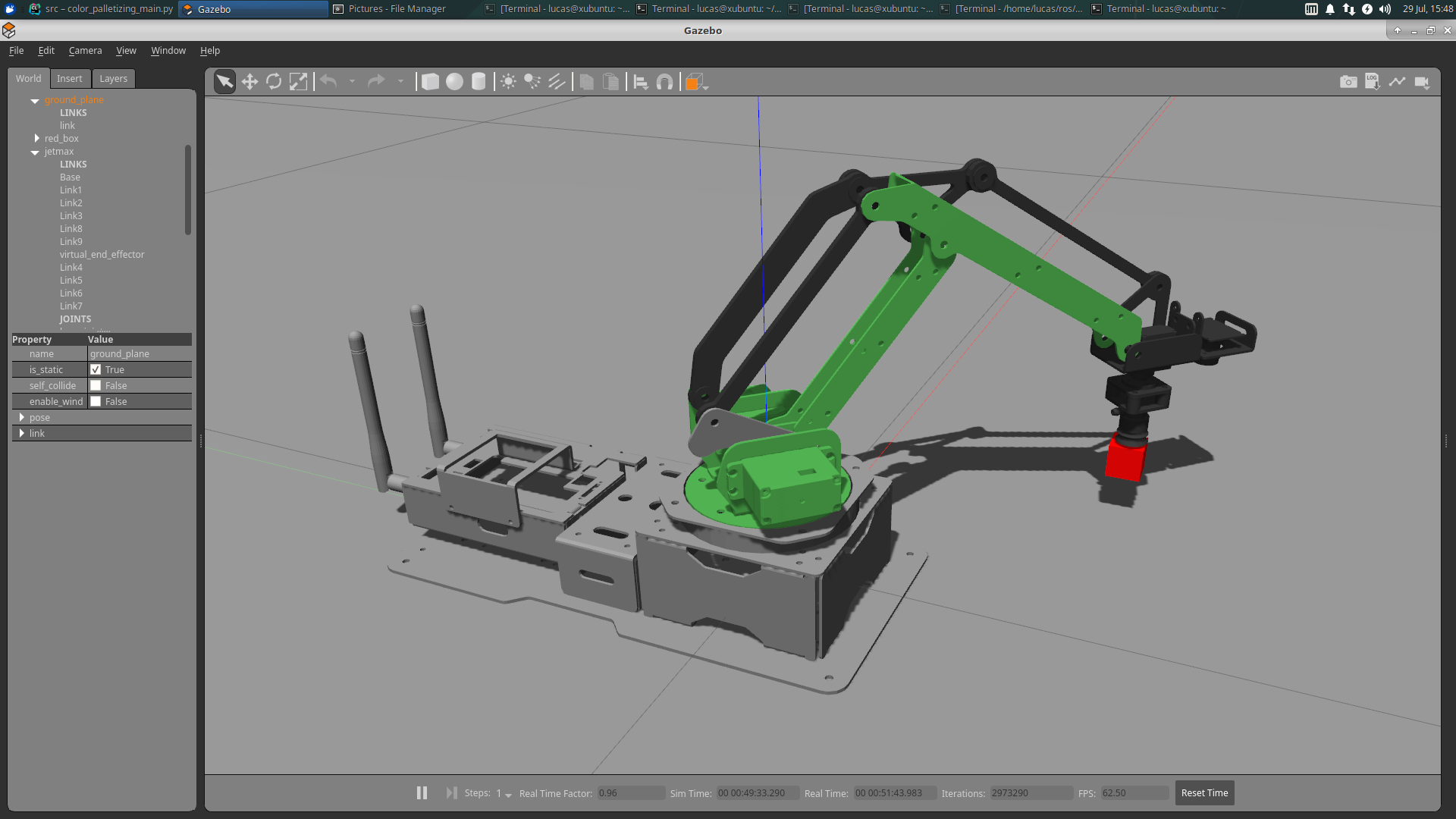Viewport: 1456px width, 819px height.
Task: Select the arrow selection mode tool
Action: point(224,82)
